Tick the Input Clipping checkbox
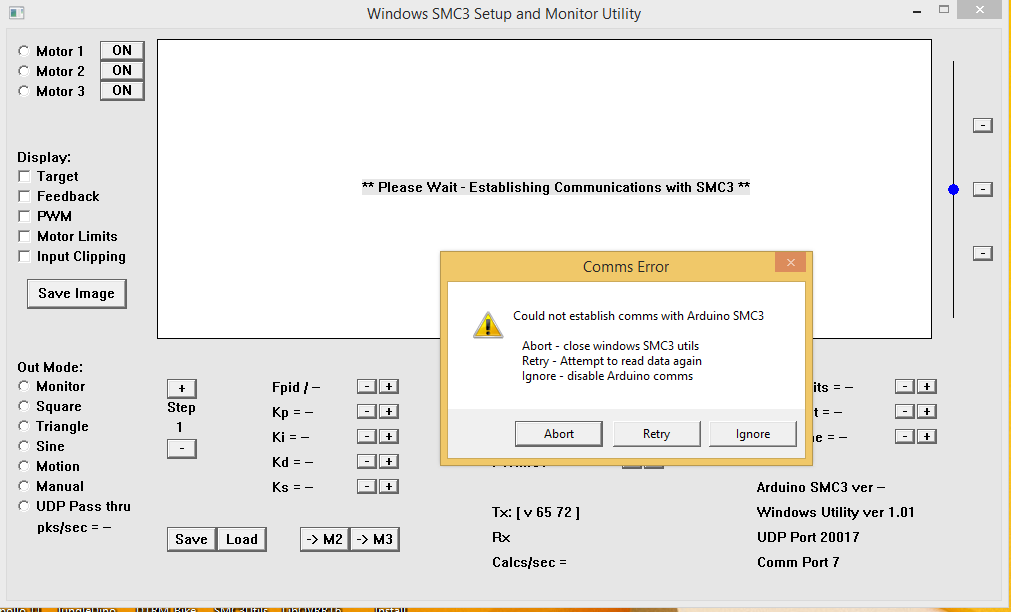 (25, 256)
